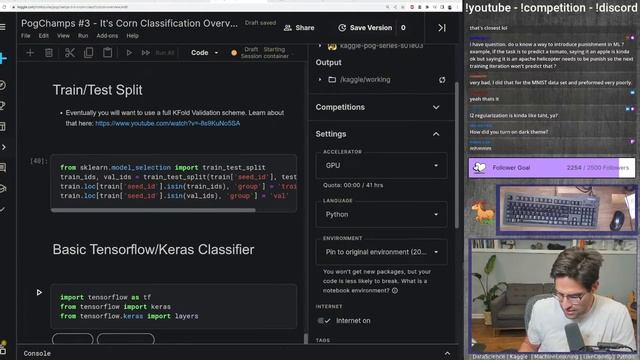Copy cell using copy icon
The width and height of the screenshot is (640, 360).
88,53
